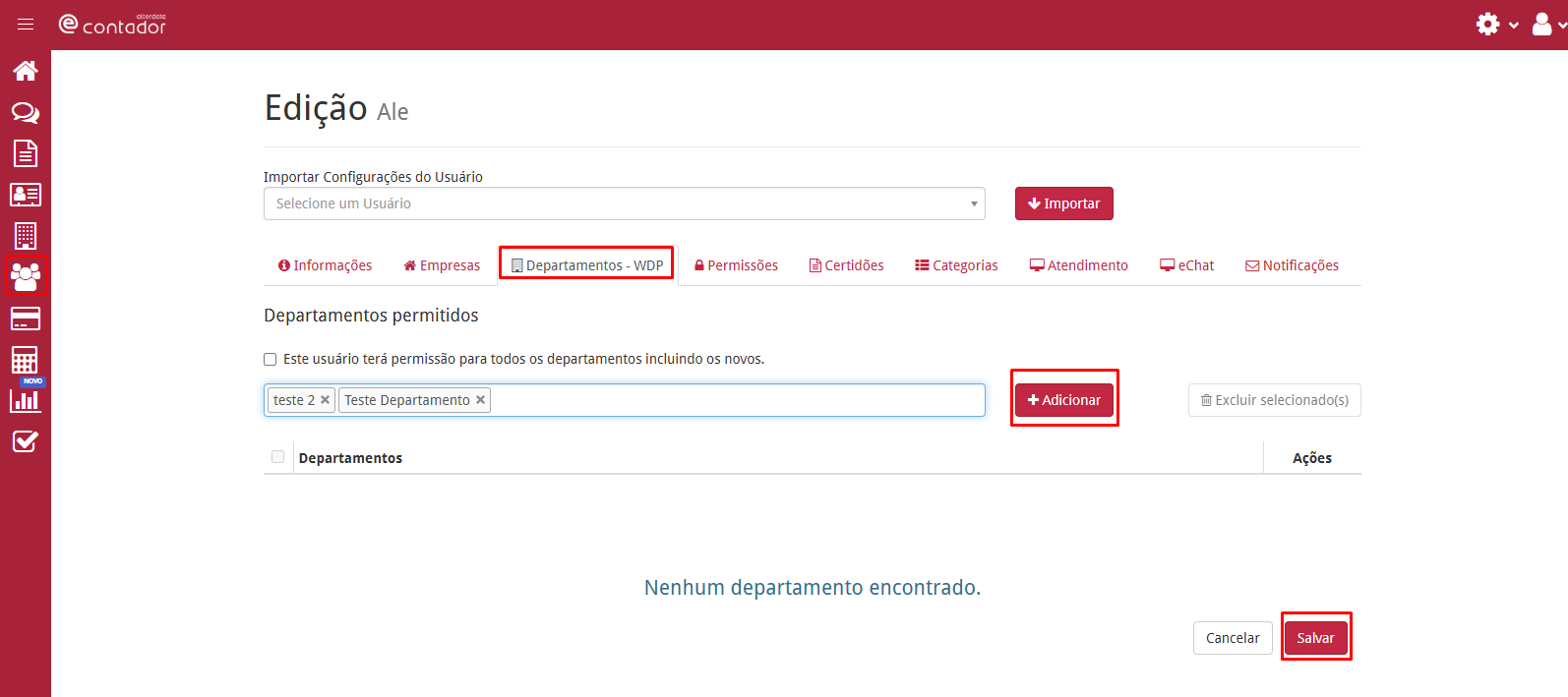
Task: Click the eContador logo
Action: (x=112, y=25)
